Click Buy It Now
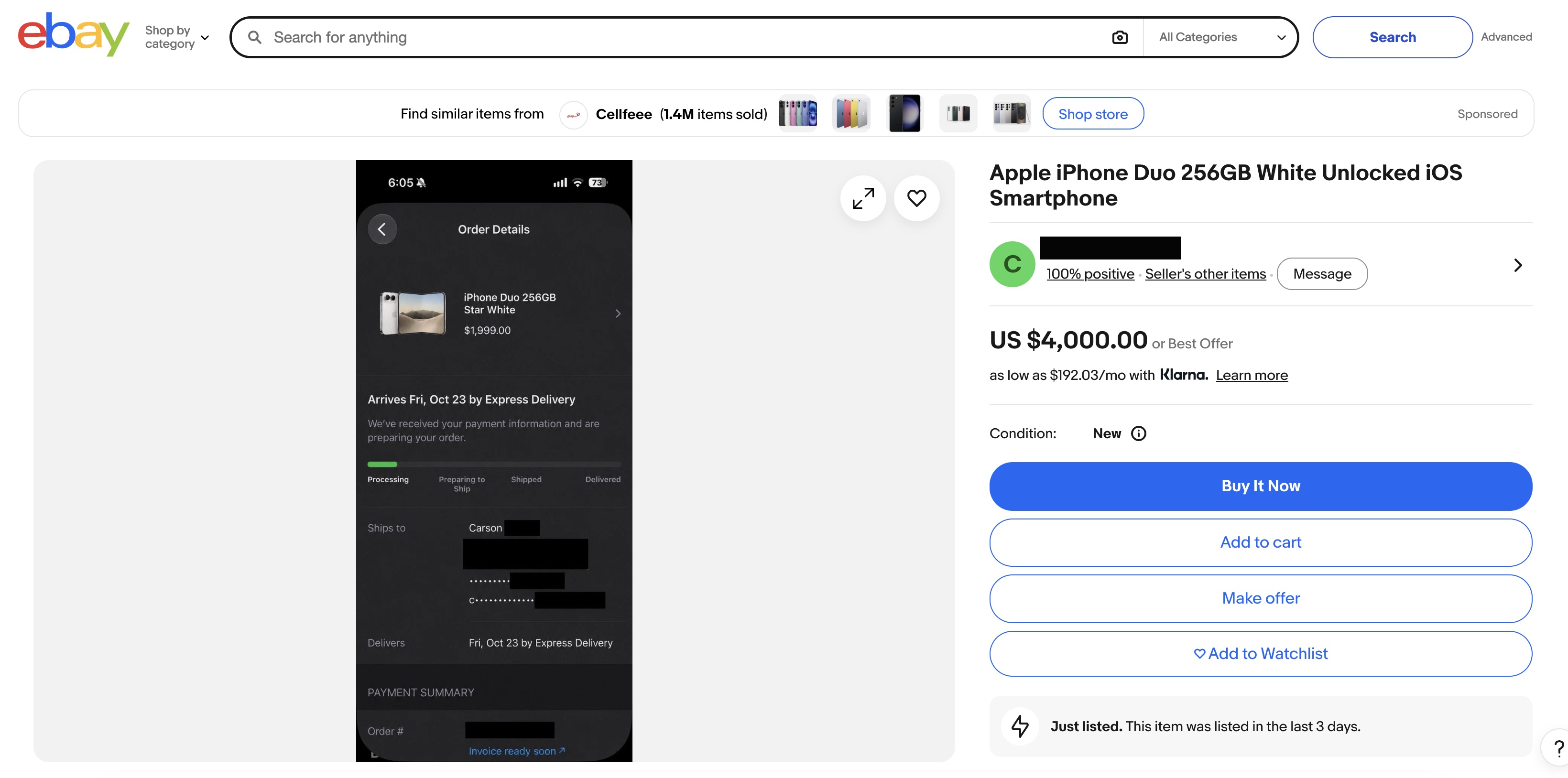Viewport: 1568px width, 778px height. click(1260, 486)
